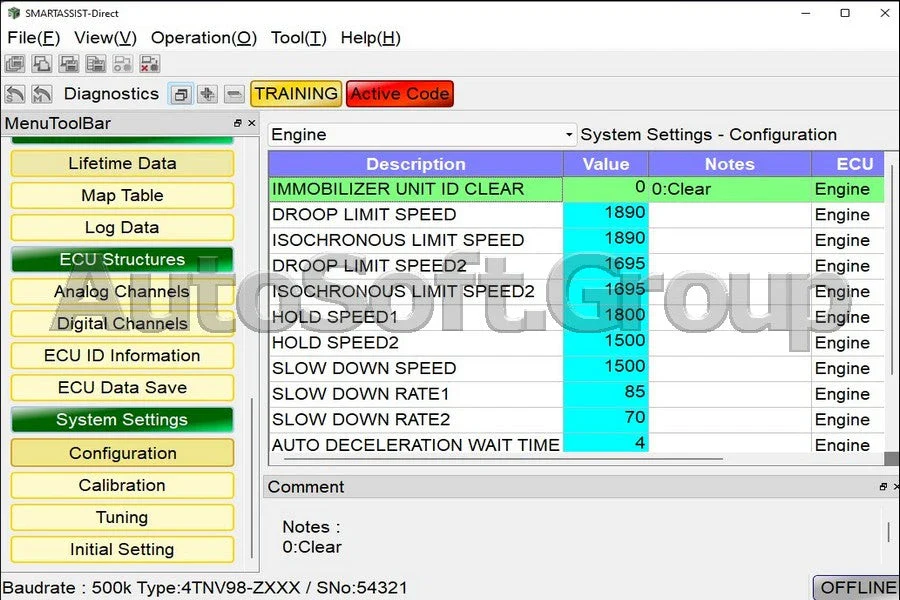
Task: Open the Help menu
Action: pos(371,38)
